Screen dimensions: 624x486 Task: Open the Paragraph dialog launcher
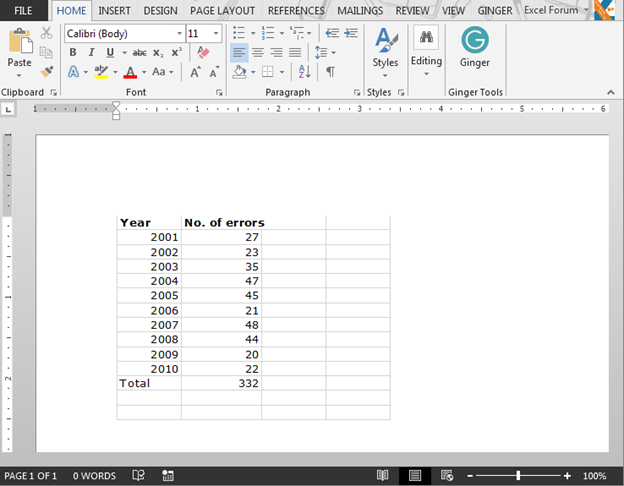click(357, 93)
